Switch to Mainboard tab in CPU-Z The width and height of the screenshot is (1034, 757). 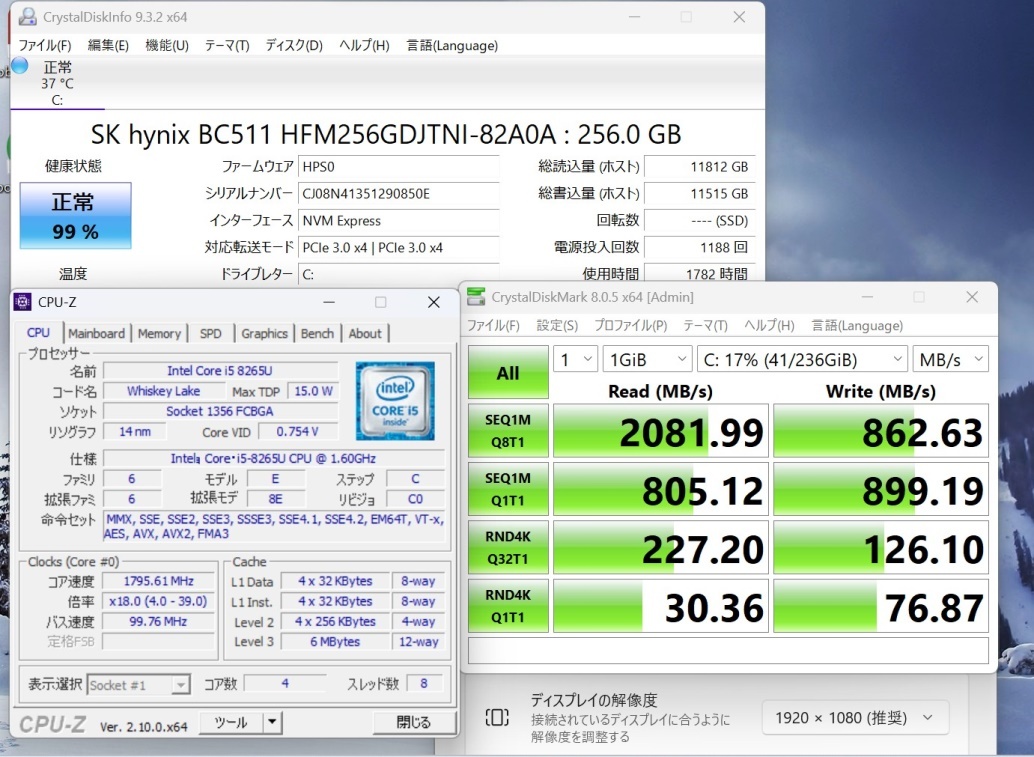(96, 334)
